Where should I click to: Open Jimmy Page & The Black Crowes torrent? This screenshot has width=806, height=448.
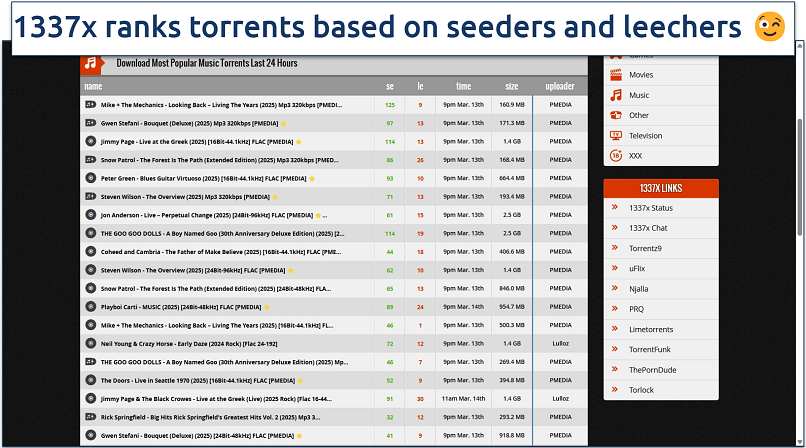pos(216,399)
